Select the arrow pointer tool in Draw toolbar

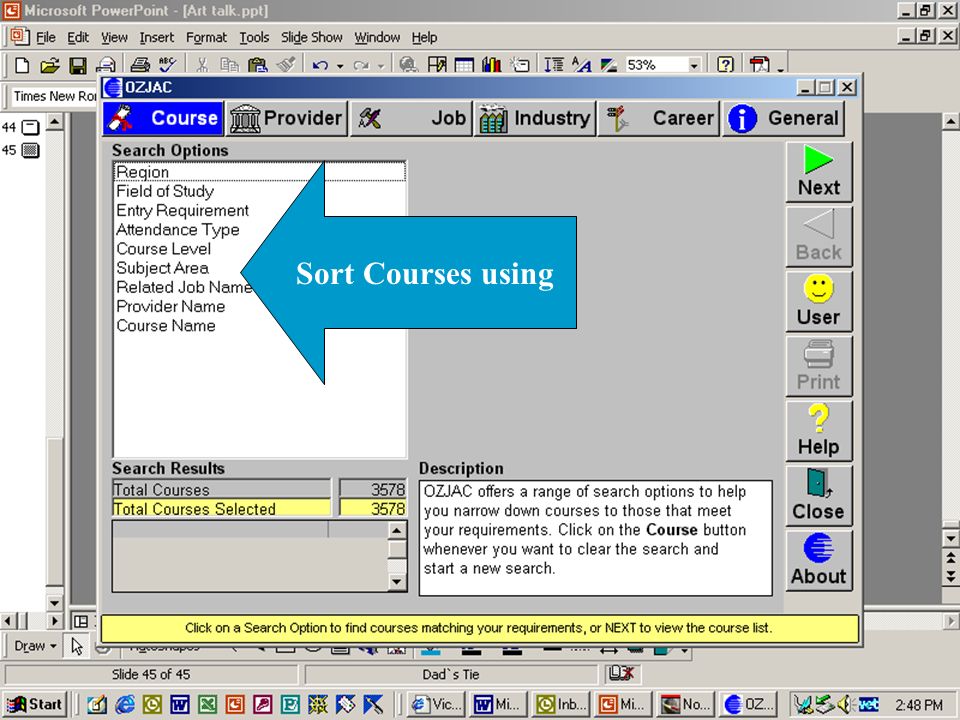(77, 646)
